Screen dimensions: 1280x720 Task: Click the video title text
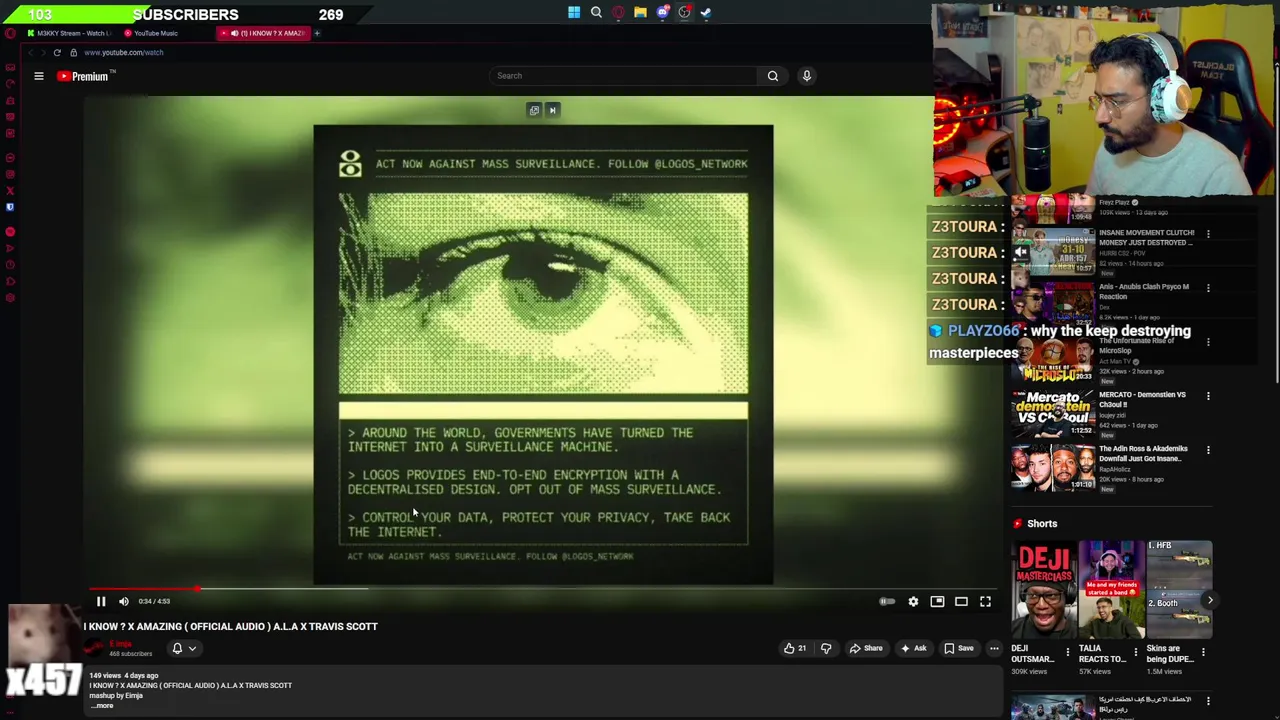tap(231, 627)
